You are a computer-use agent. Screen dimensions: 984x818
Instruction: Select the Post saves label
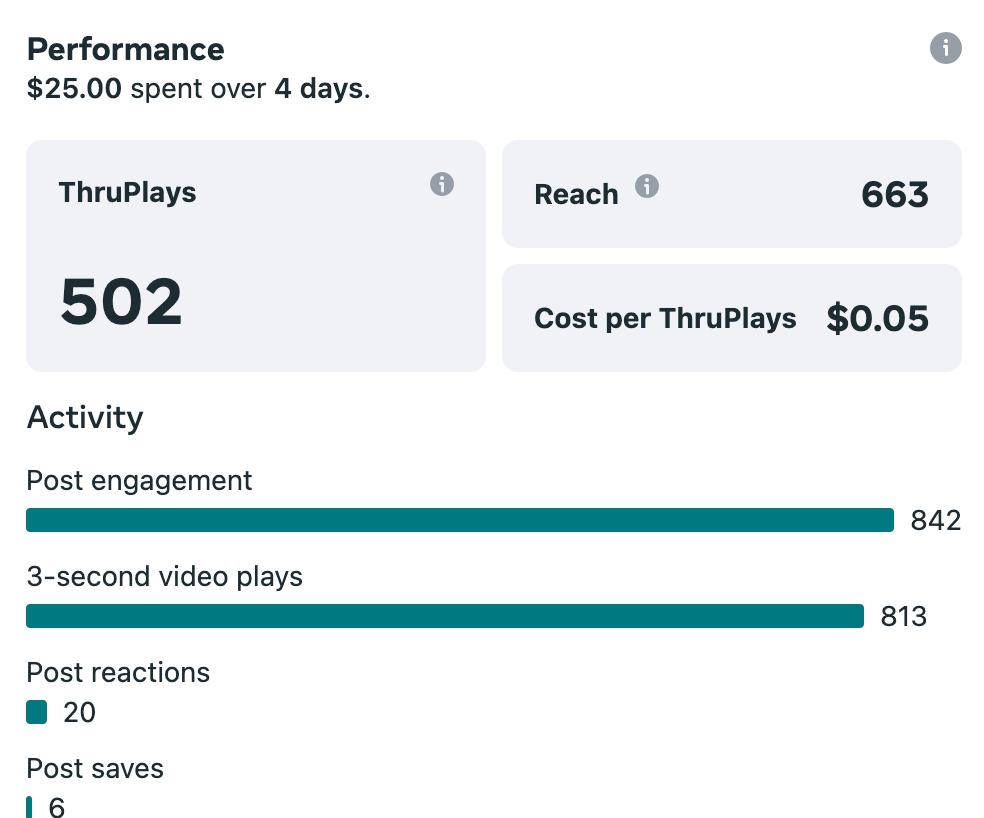point(95,768)
